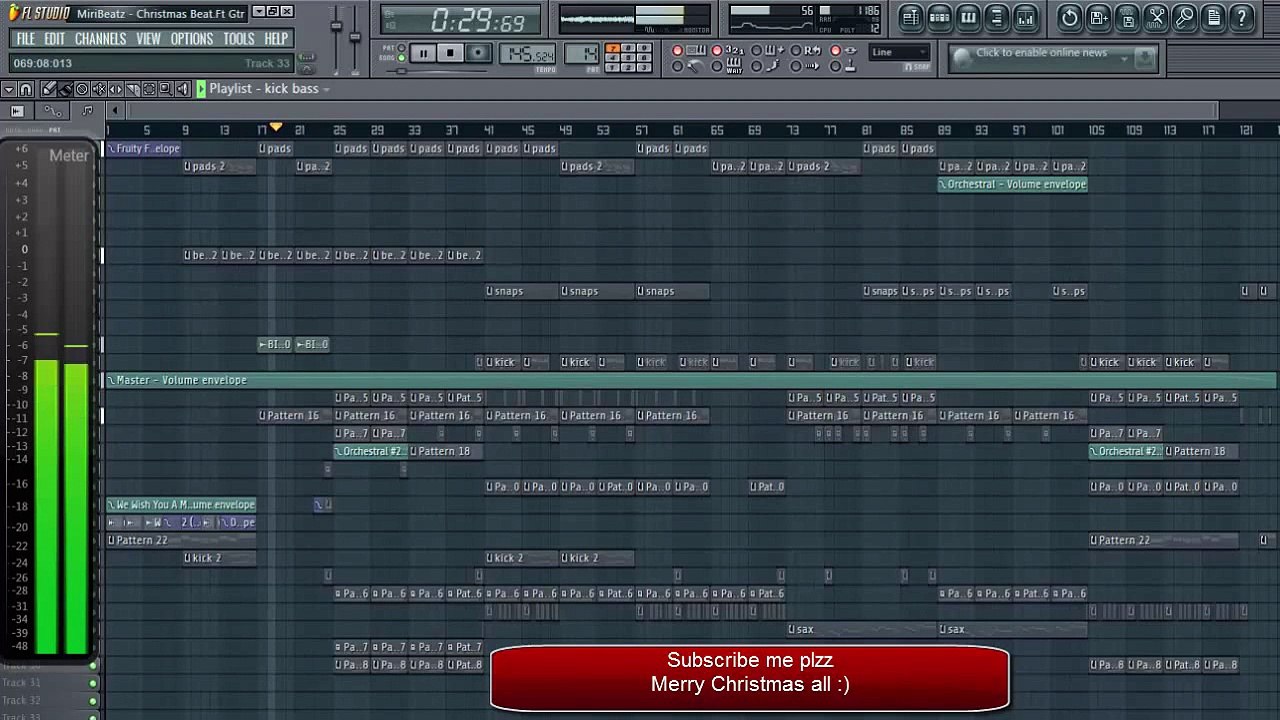
Task: Open the project info icon
Action: 1214,17
